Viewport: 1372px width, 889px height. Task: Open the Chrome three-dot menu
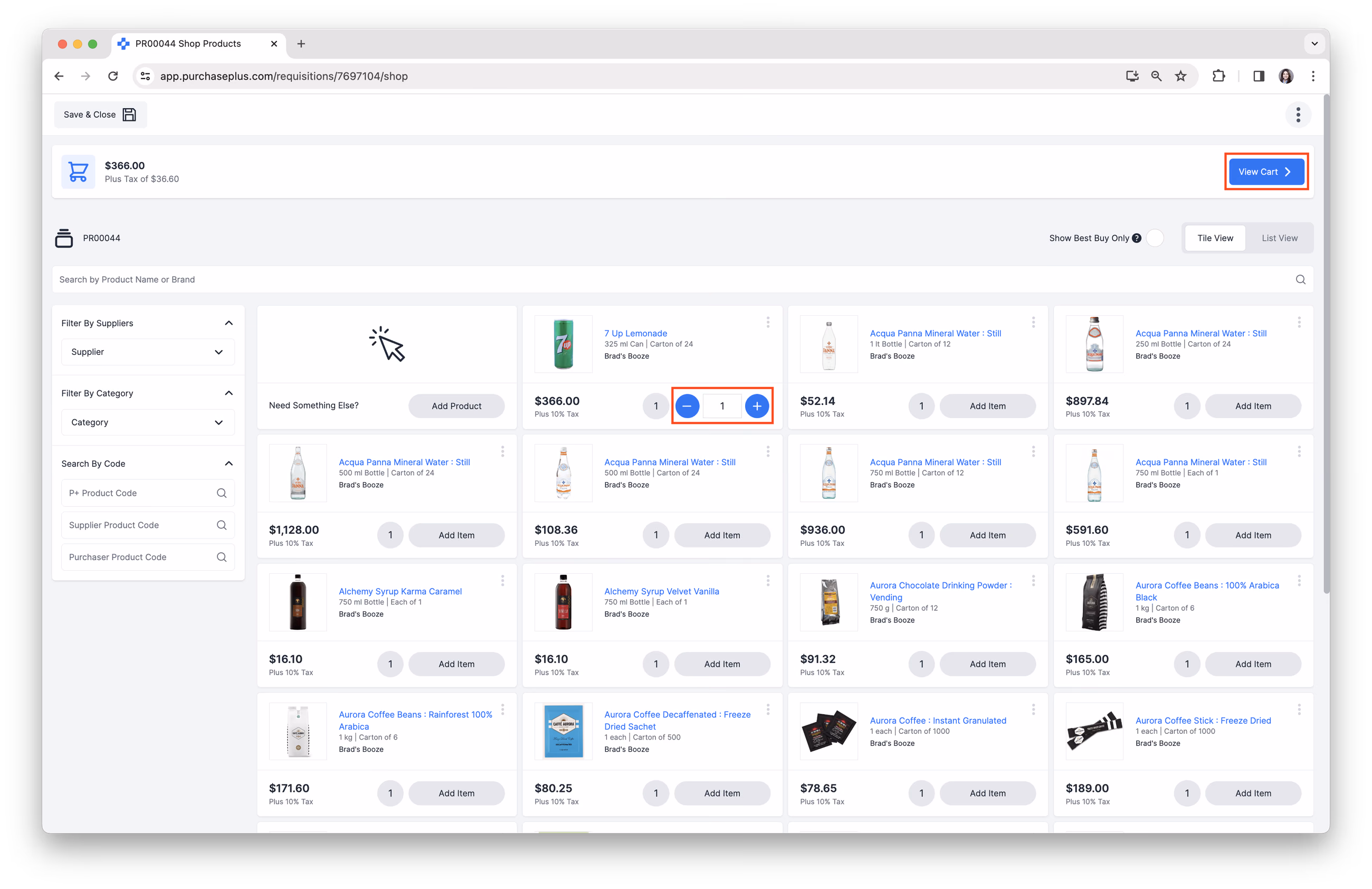click(1313, 76)
